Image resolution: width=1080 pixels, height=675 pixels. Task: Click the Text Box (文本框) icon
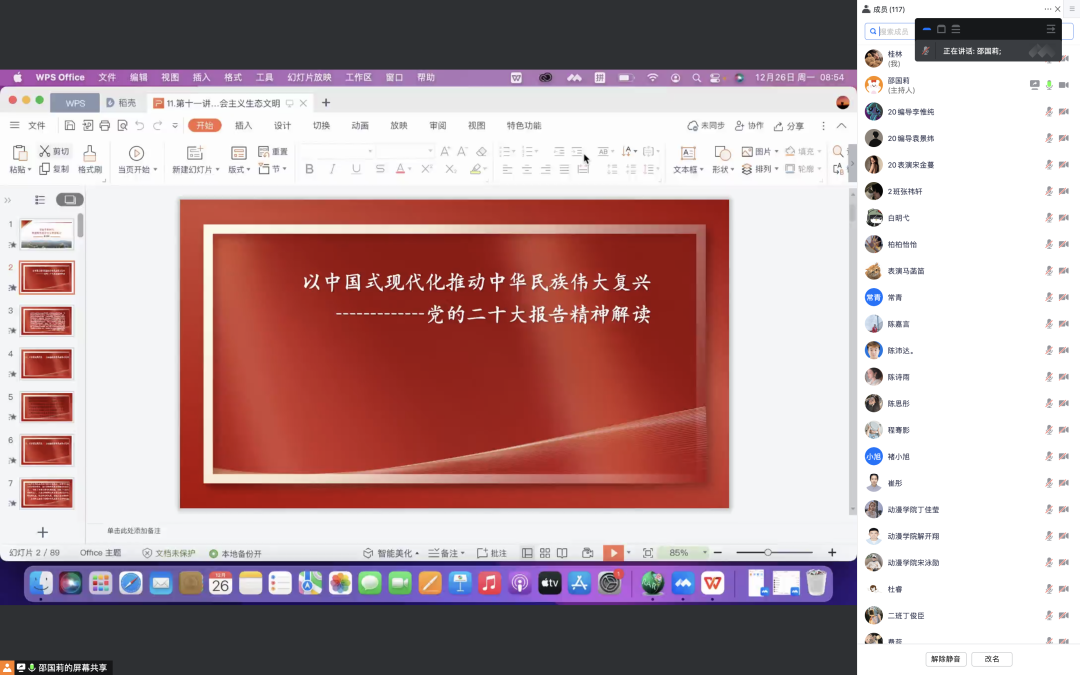pos(688,153)
